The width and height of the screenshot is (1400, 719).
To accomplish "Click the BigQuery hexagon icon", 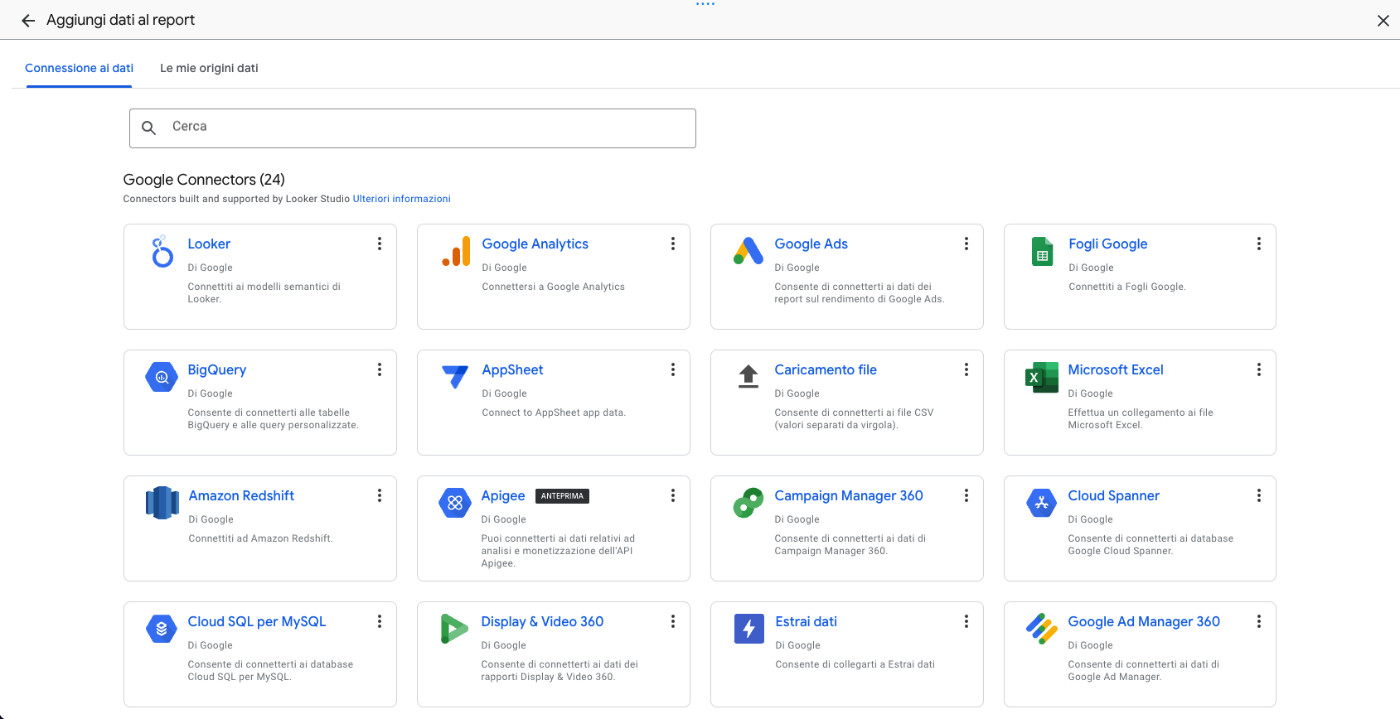I will (x=161, y=377).
